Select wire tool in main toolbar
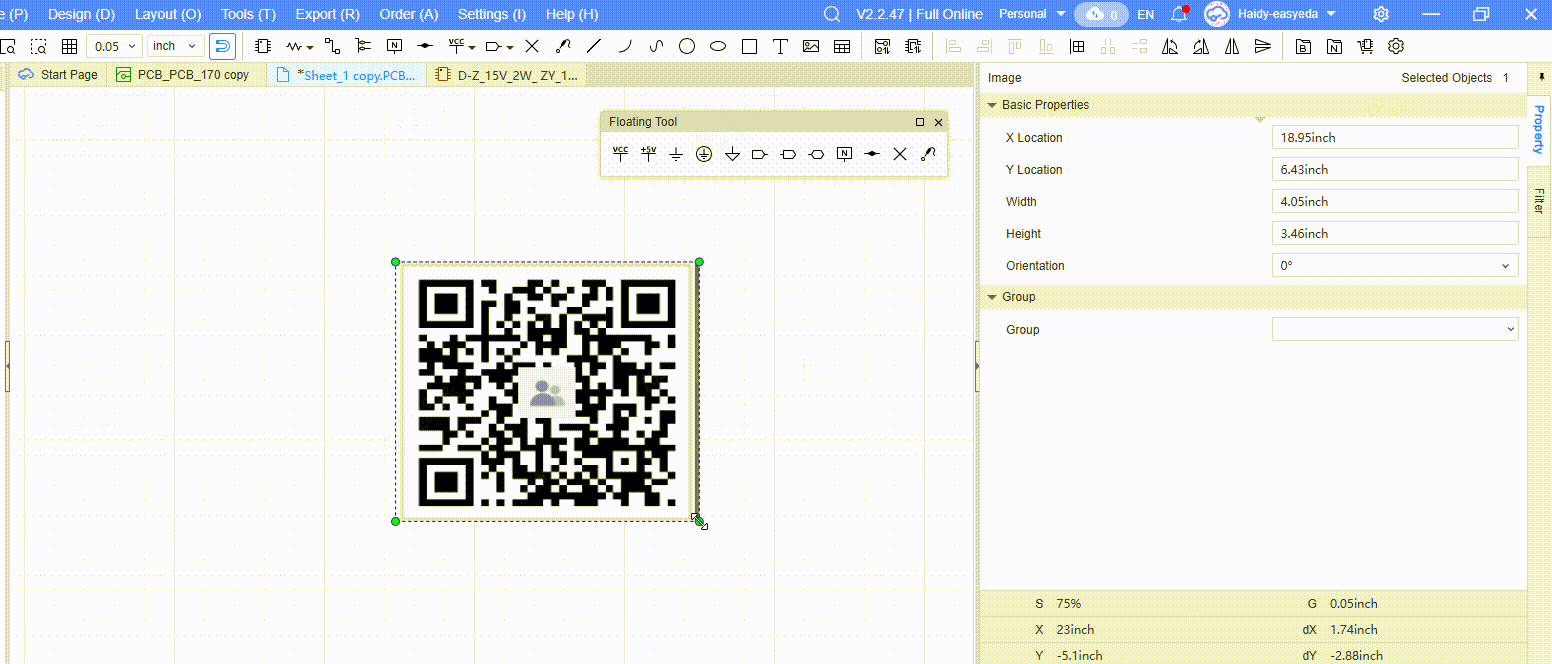Viewport: 1552px width, 664px height. coord(333,46)
